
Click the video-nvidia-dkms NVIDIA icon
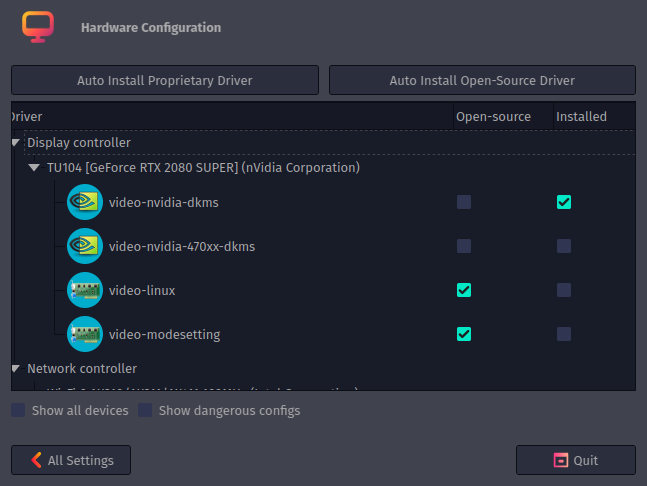(x=85, y=202)
